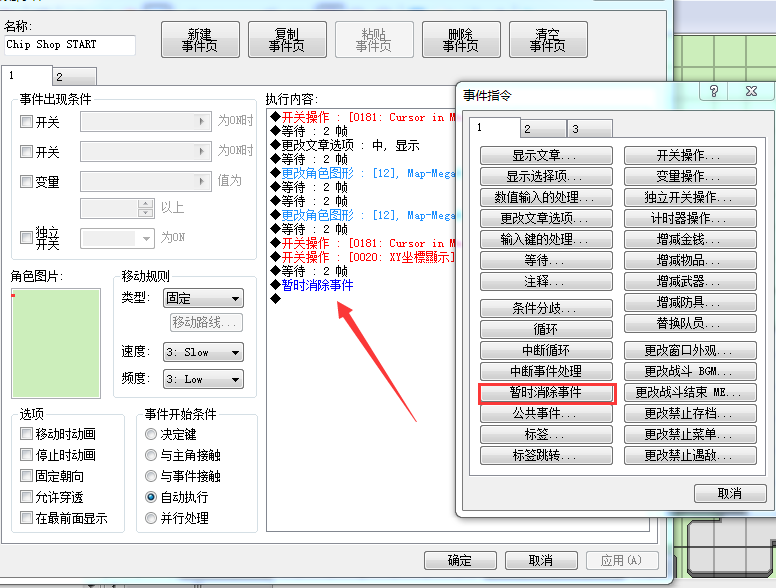Open the 速度 speed dropdown

(203, 352)
